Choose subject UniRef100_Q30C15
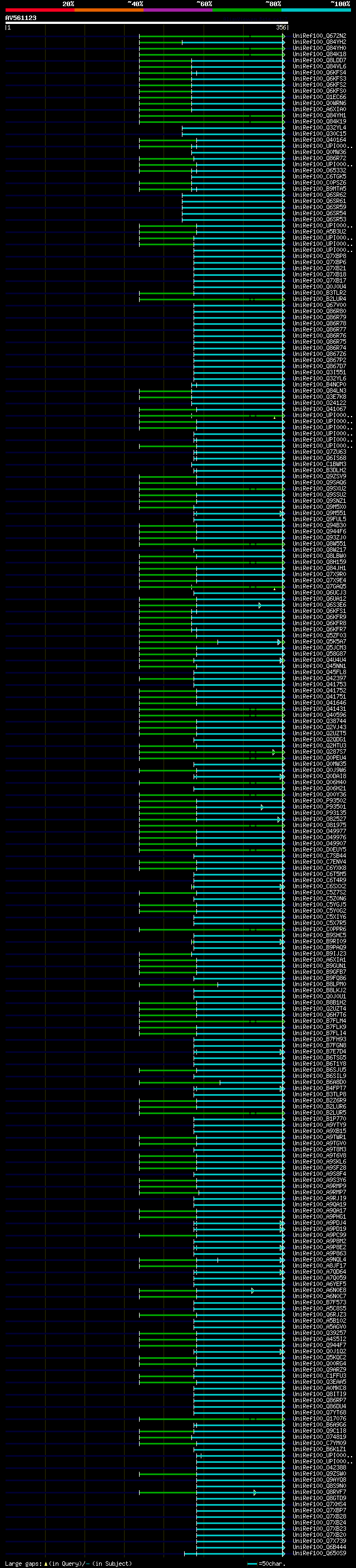This screenshot has height=1568, width=356. tap(319, 134)
